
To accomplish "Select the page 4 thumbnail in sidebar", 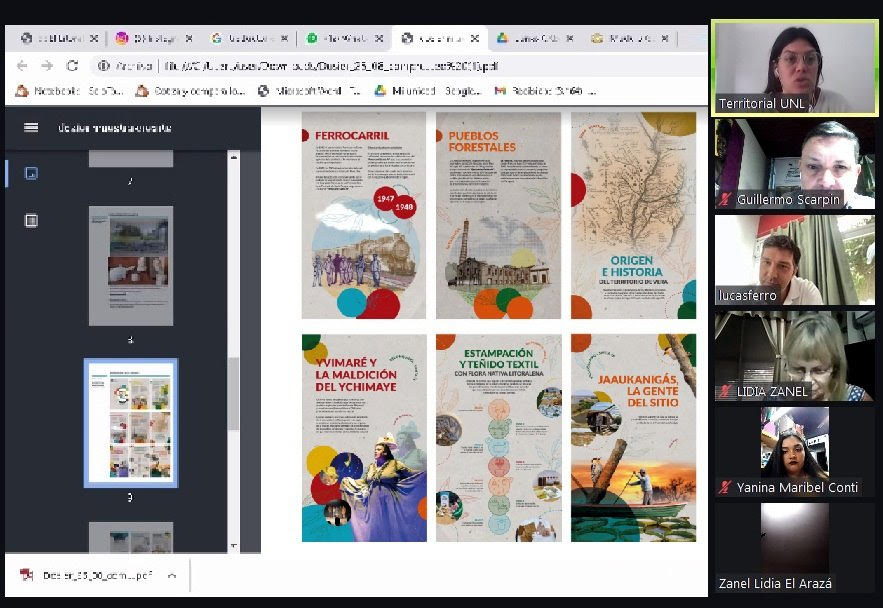I will click(131, 265).
